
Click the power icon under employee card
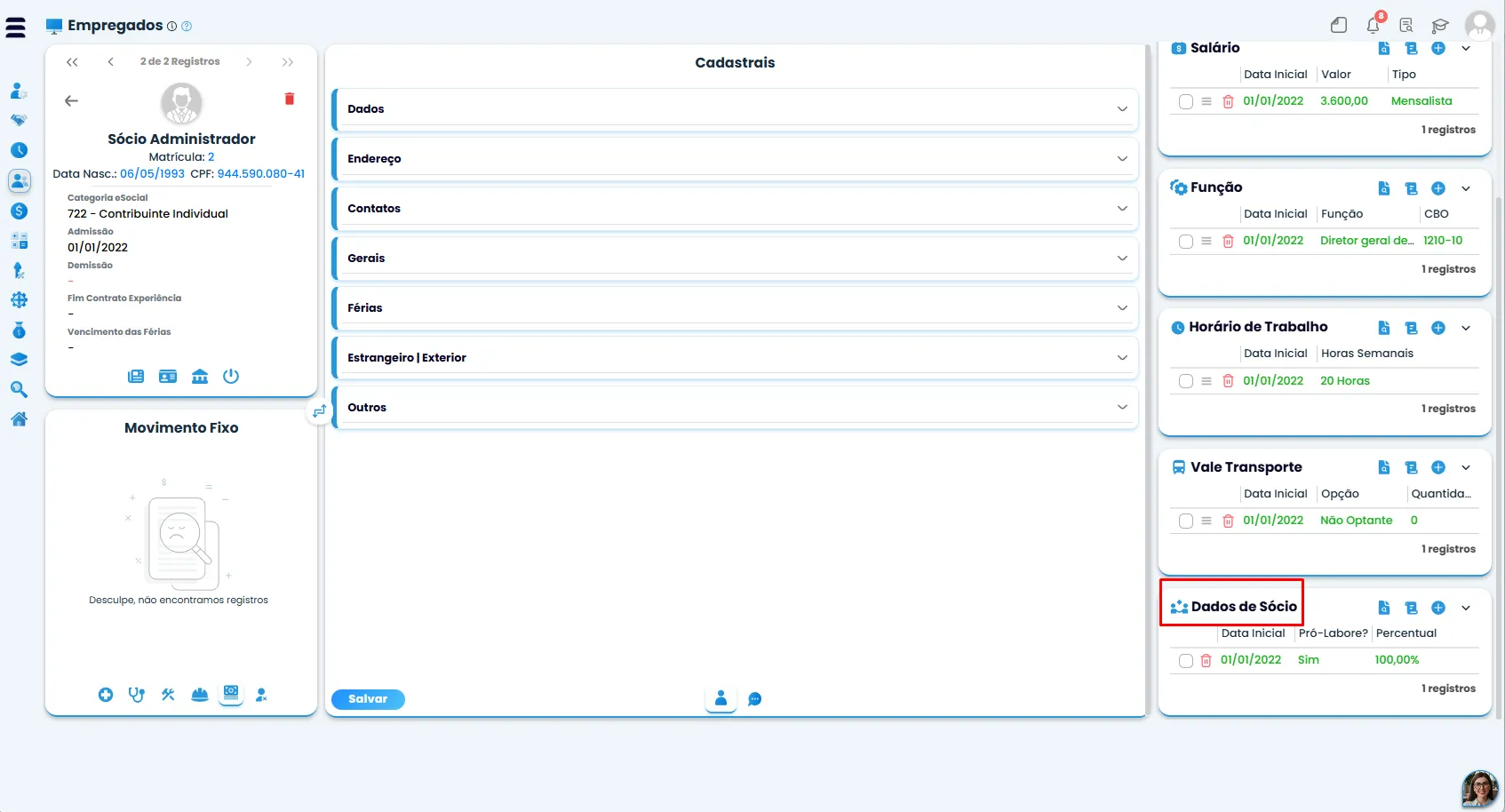[x=231, y=376]
